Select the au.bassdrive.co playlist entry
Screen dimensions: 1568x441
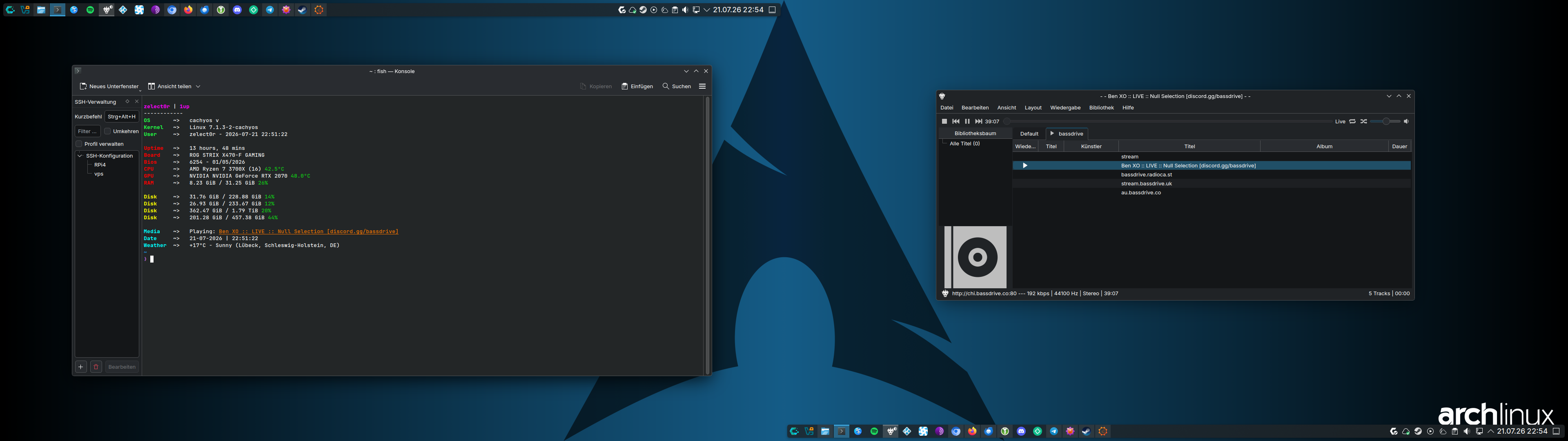(1211, 192)
